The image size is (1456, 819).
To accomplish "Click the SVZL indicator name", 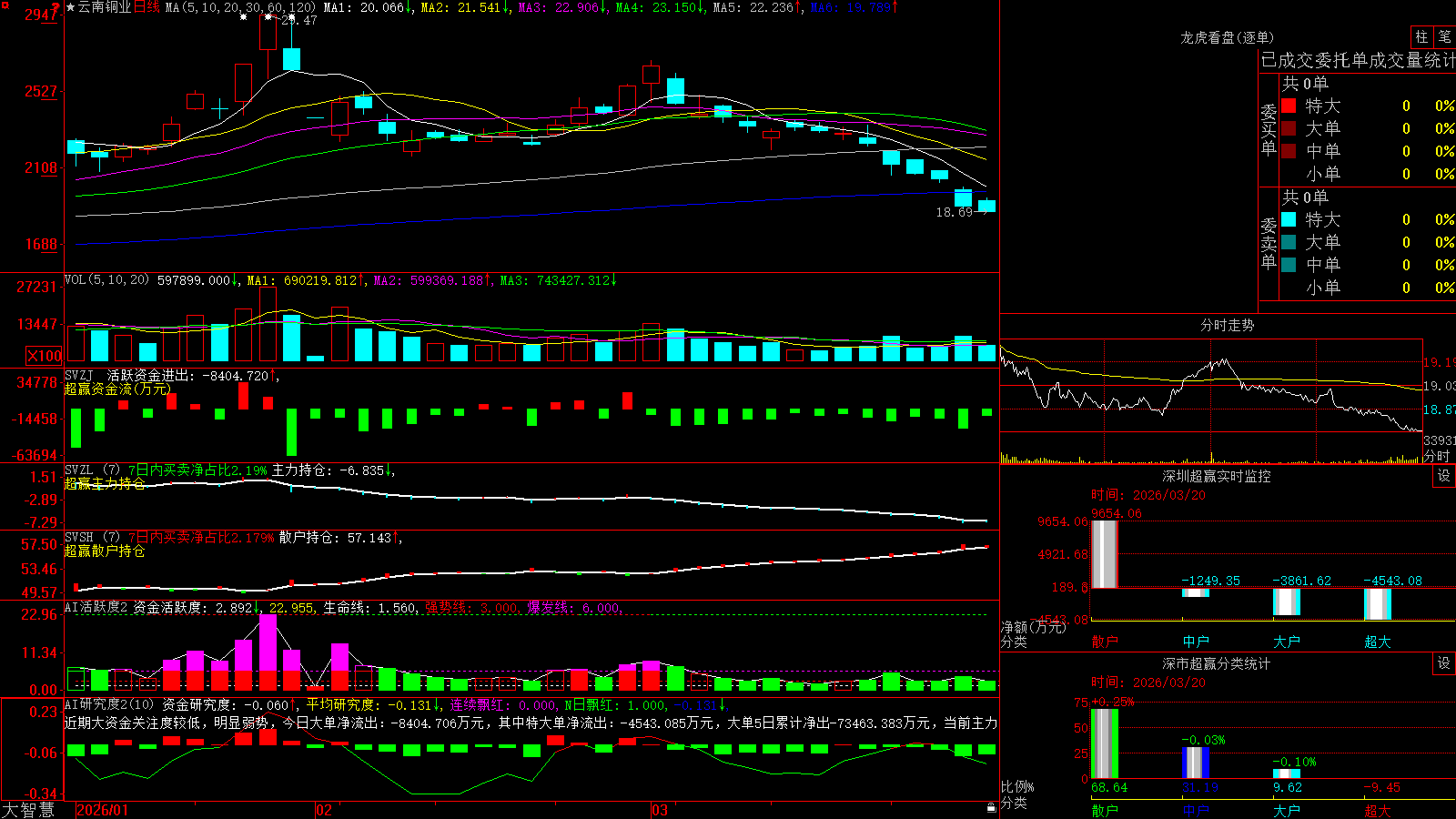I will 79,470.
